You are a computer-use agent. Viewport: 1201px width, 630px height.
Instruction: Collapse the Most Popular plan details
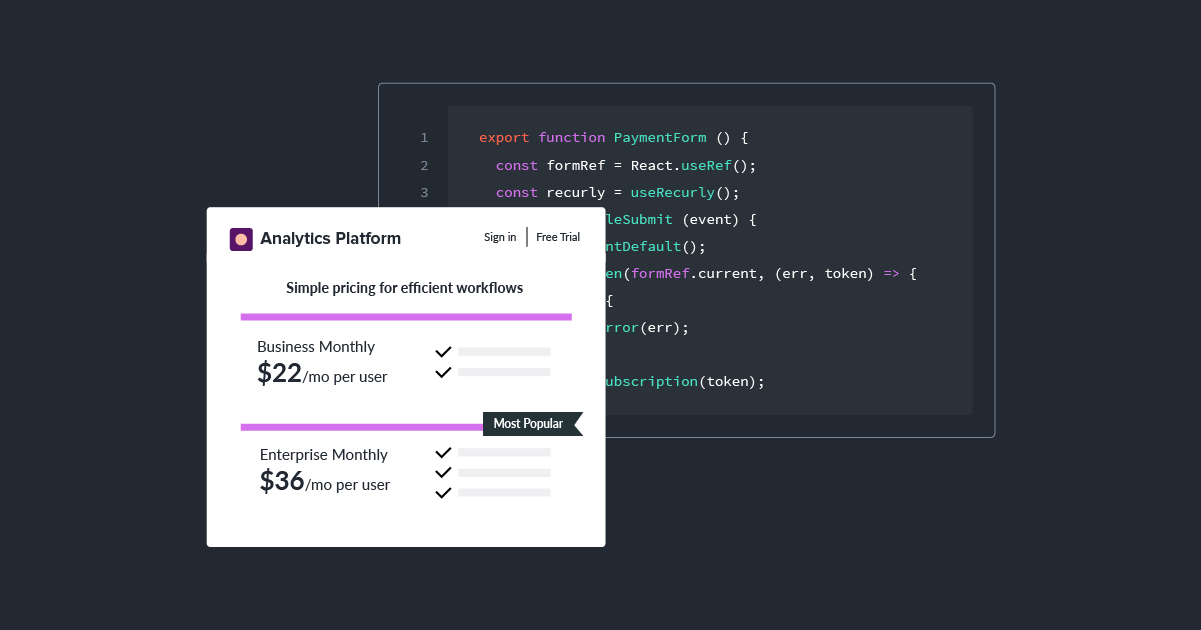532,423
